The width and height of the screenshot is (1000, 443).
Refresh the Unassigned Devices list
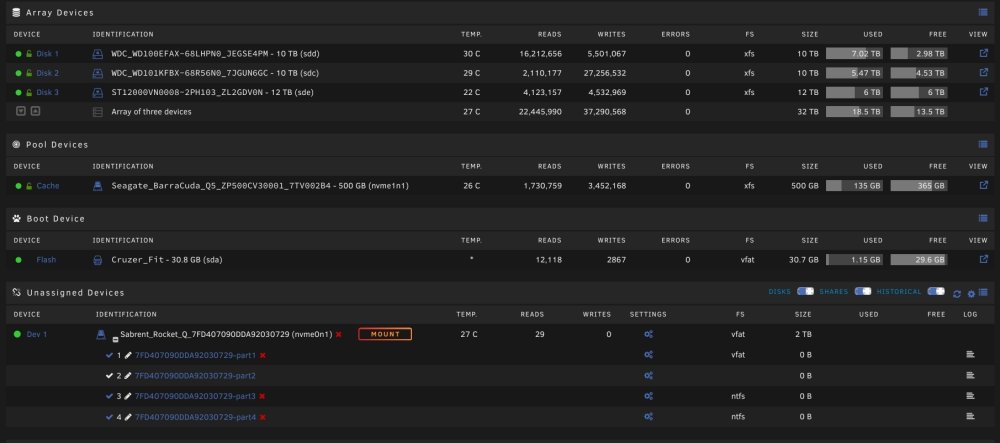click(x=957, y=294)
